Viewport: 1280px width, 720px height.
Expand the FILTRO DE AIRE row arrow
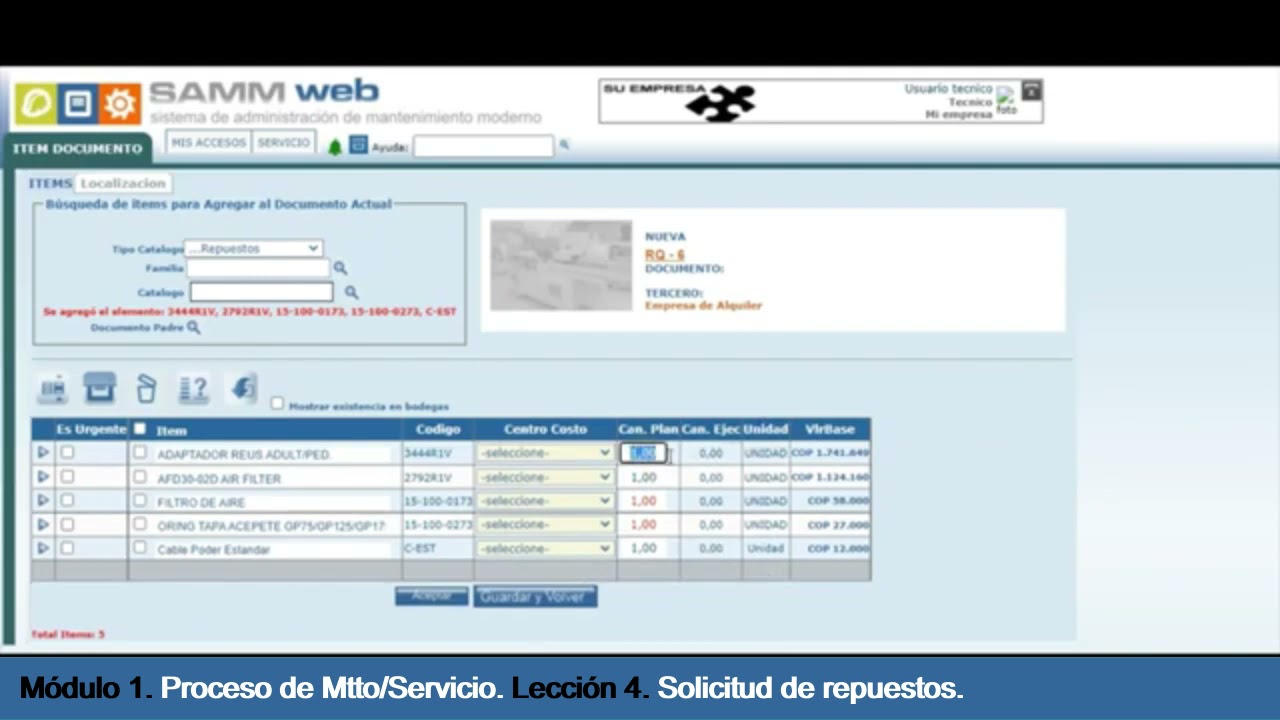pos(43,501)
